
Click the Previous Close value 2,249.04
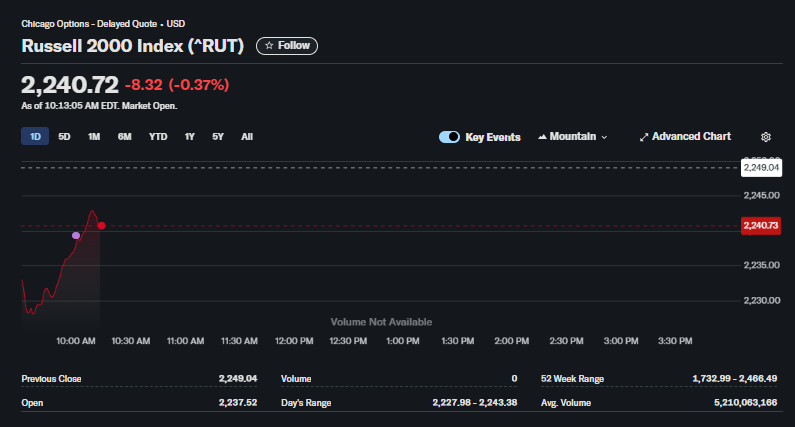coord(238,379)
